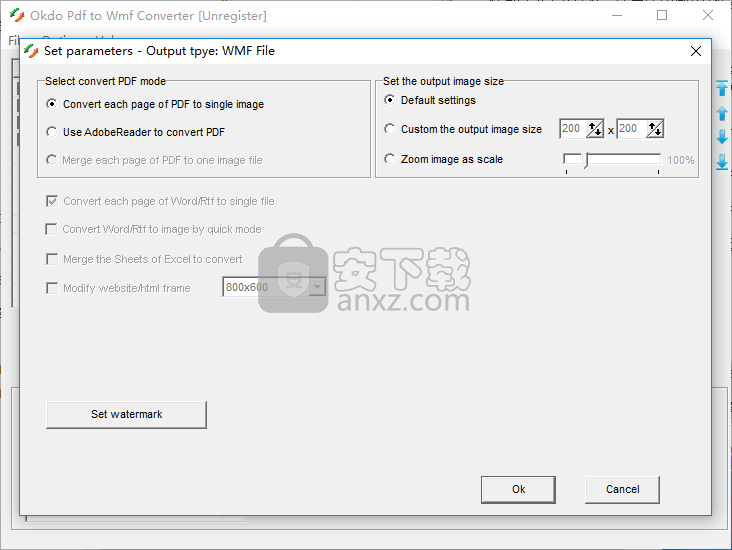
Task: Click move-to-bottom arrow icon in main window
Action: (722, 162)
